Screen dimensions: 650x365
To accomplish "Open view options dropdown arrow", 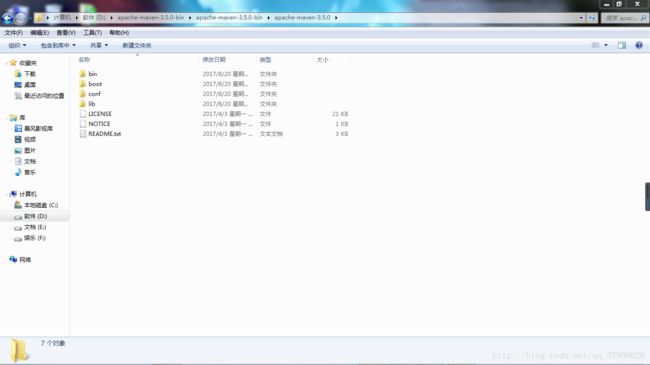I will coord(606,45).
